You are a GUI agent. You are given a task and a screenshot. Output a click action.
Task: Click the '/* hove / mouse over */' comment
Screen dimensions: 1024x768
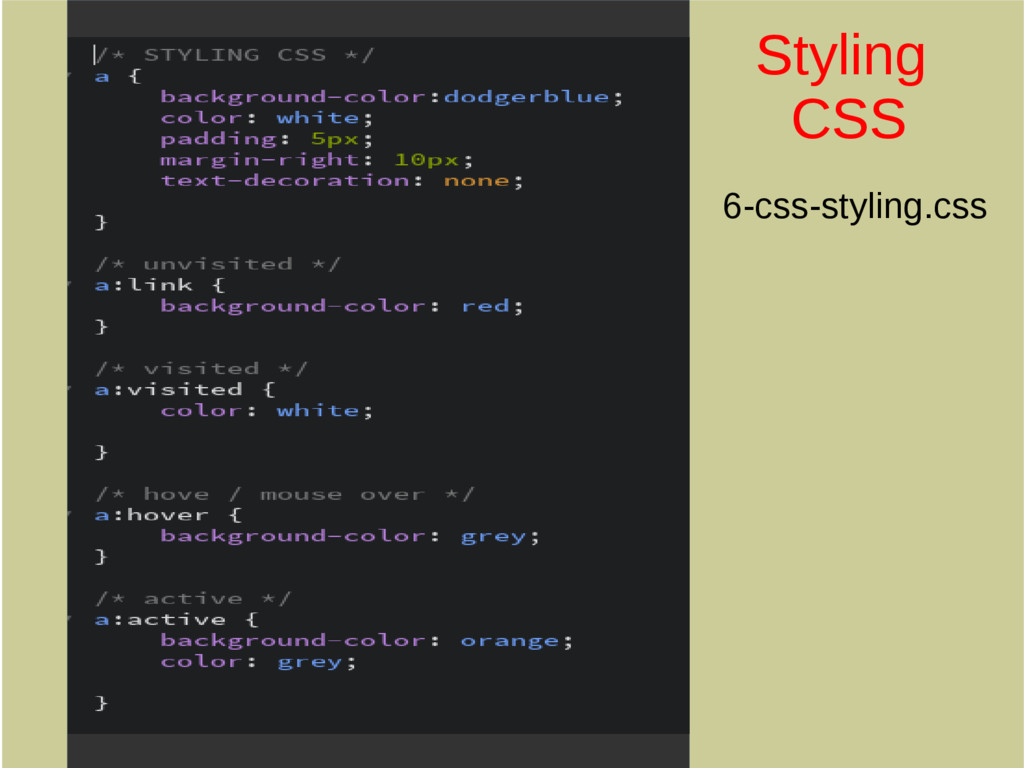(x=284, y=494)
